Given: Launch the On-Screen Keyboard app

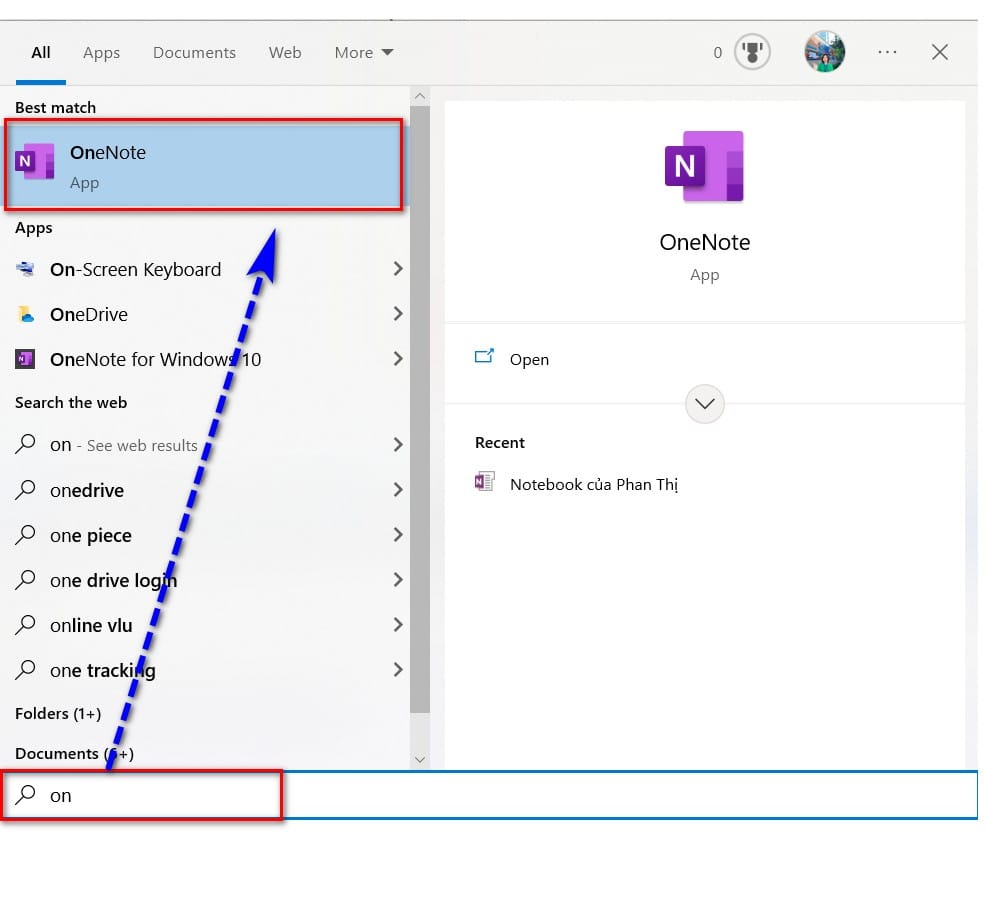Looking at the screenshot, I should tap(135, 269).
